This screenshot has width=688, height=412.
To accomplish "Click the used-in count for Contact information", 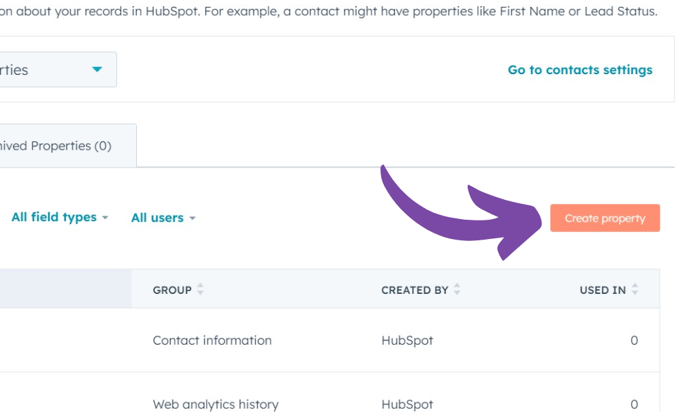I will [634, 340].
